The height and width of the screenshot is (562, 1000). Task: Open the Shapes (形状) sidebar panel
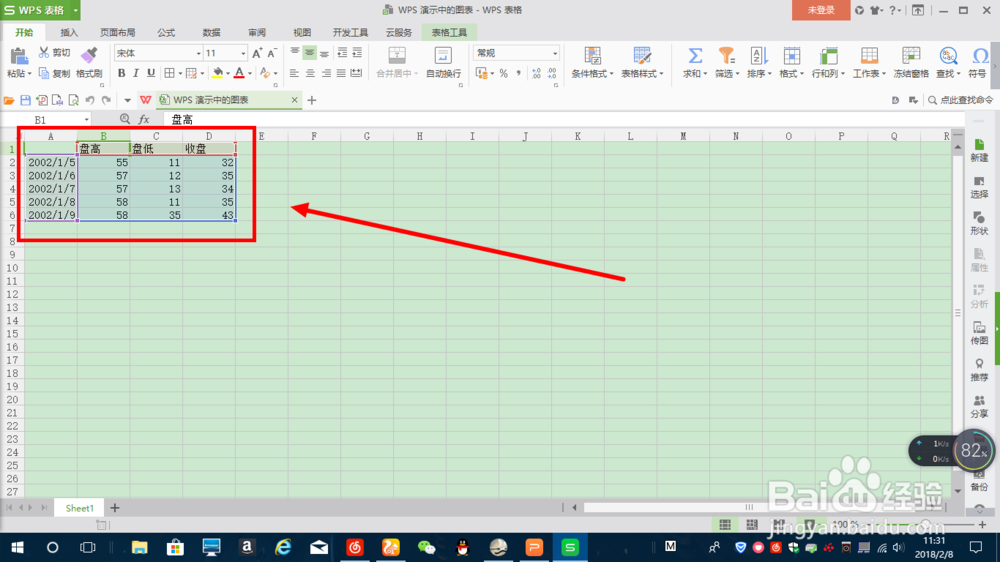[979, 224]
